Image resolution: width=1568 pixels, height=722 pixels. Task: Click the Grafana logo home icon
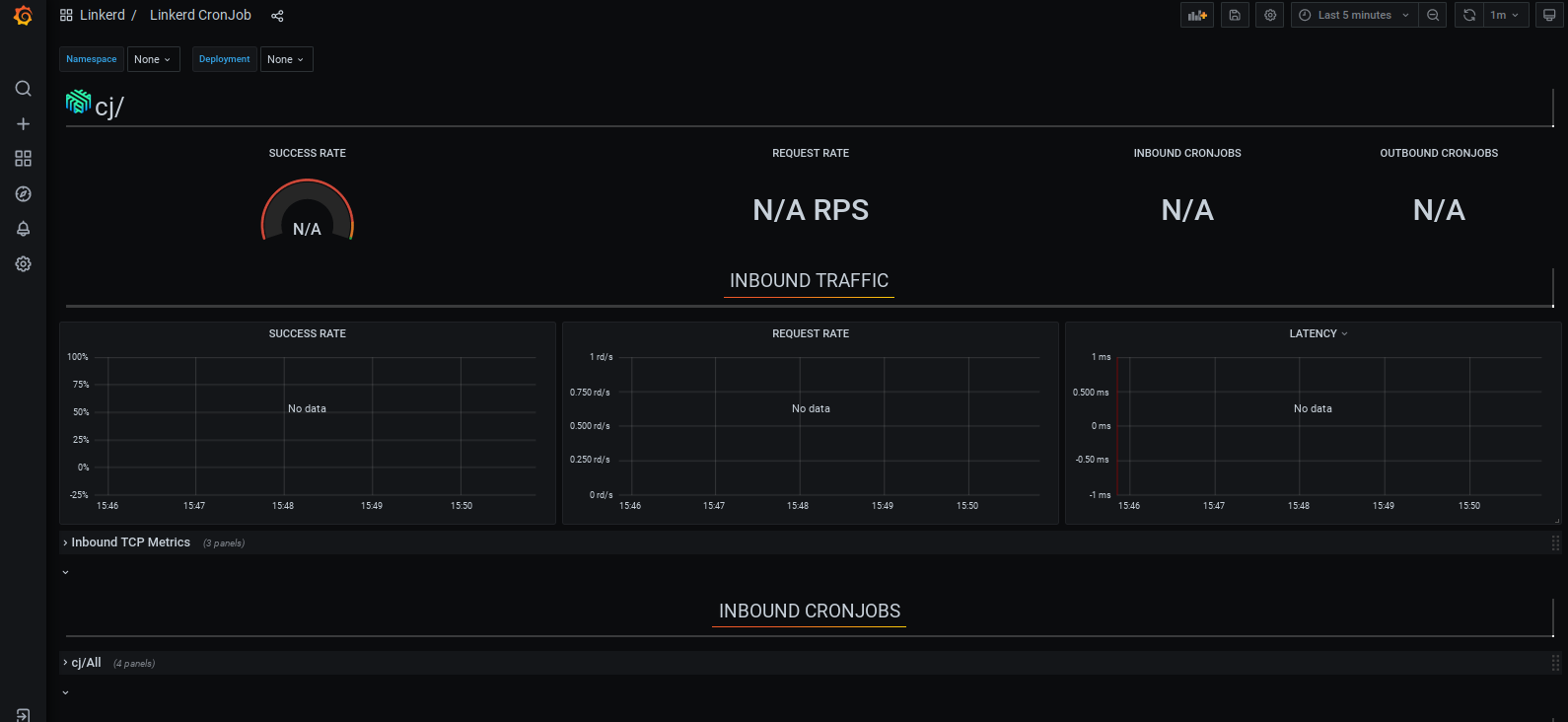tap(23, 16)
